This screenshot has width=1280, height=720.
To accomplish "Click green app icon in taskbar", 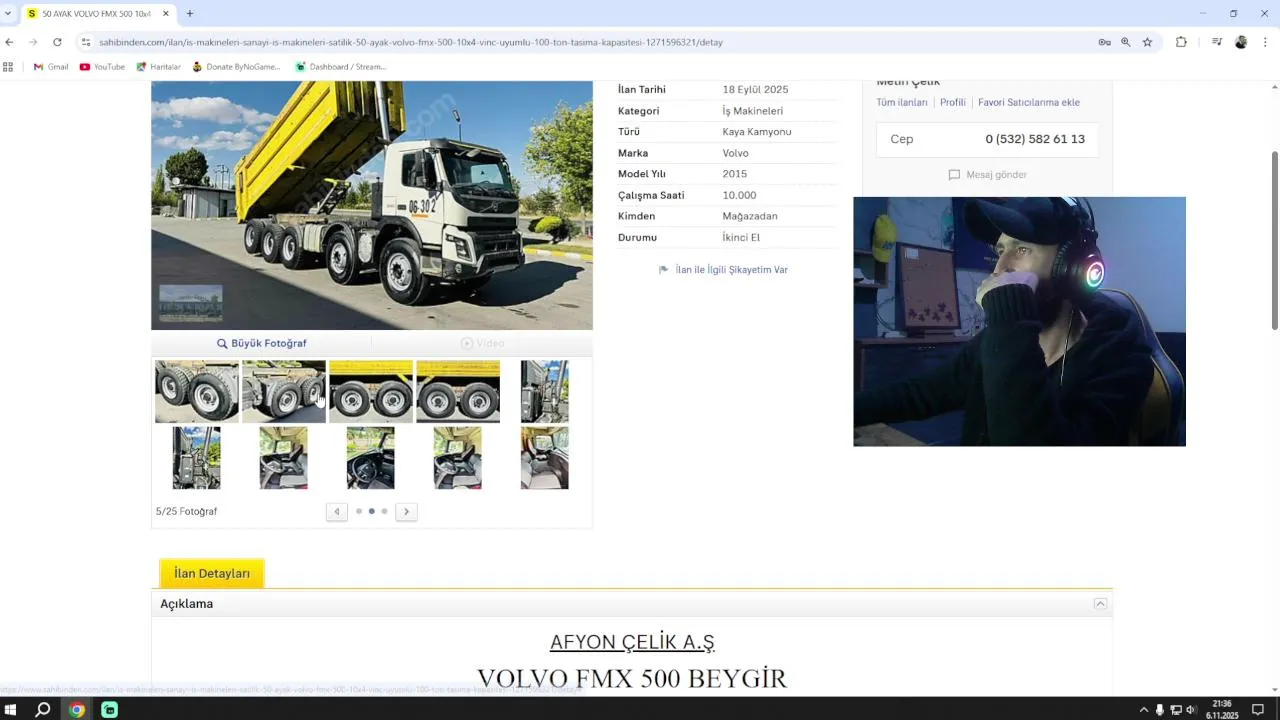I will (110, 710).
